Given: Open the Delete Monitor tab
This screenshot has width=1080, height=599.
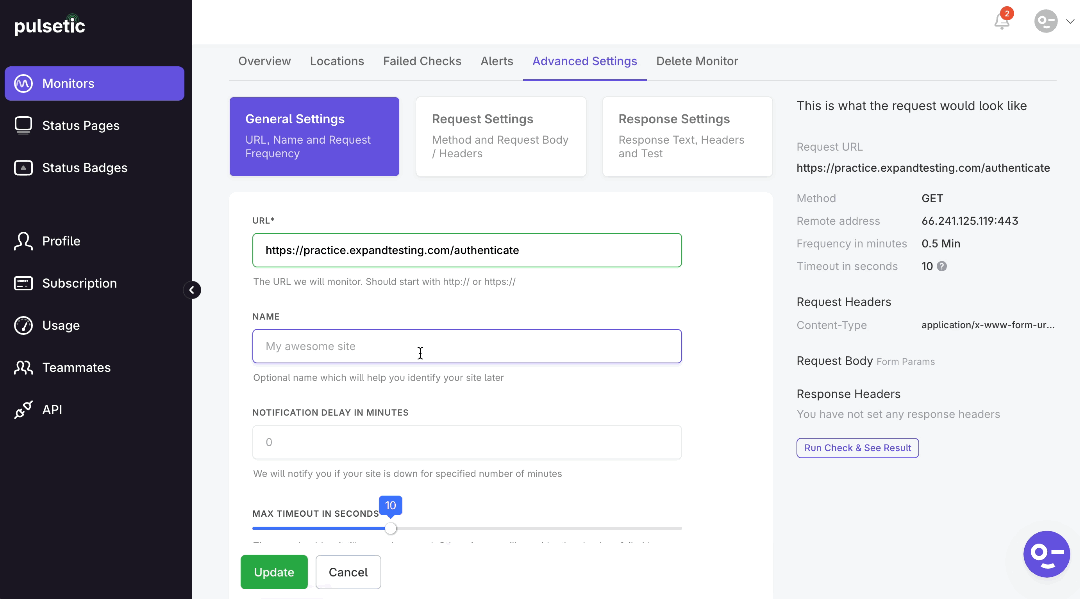Looking at the screenshot, I should click(x=697, y=61).
